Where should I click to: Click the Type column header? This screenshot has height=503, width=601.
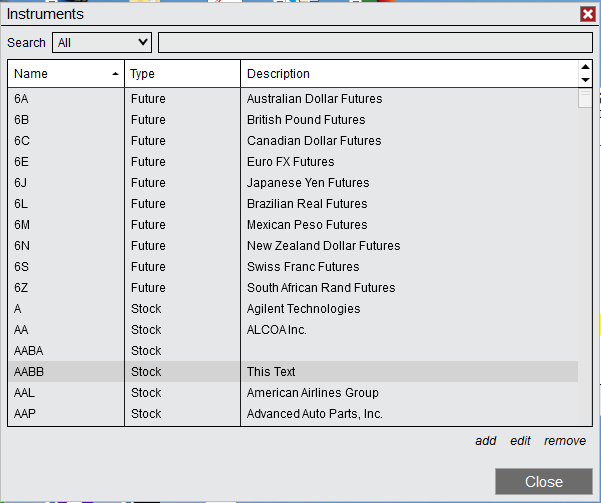tap(182, 74)
